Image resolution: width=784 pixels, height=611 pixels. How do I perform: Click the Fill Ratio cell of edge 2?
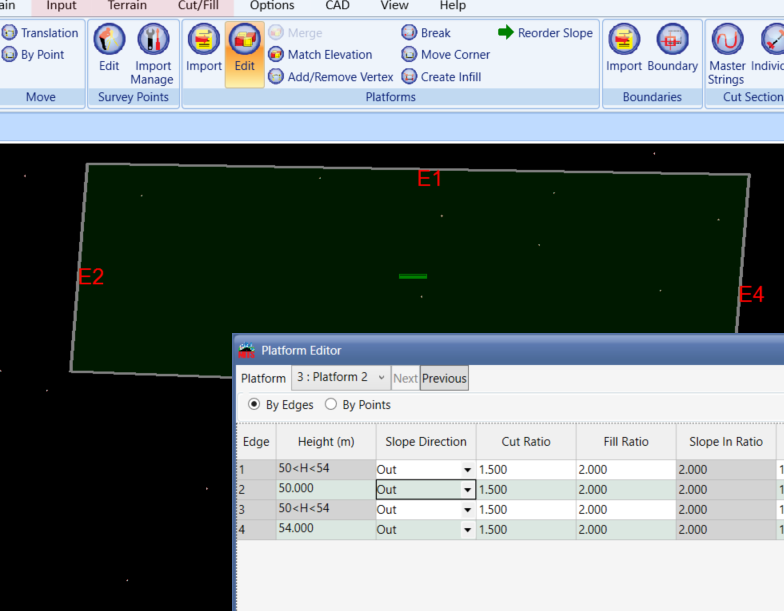pos(626,490)
